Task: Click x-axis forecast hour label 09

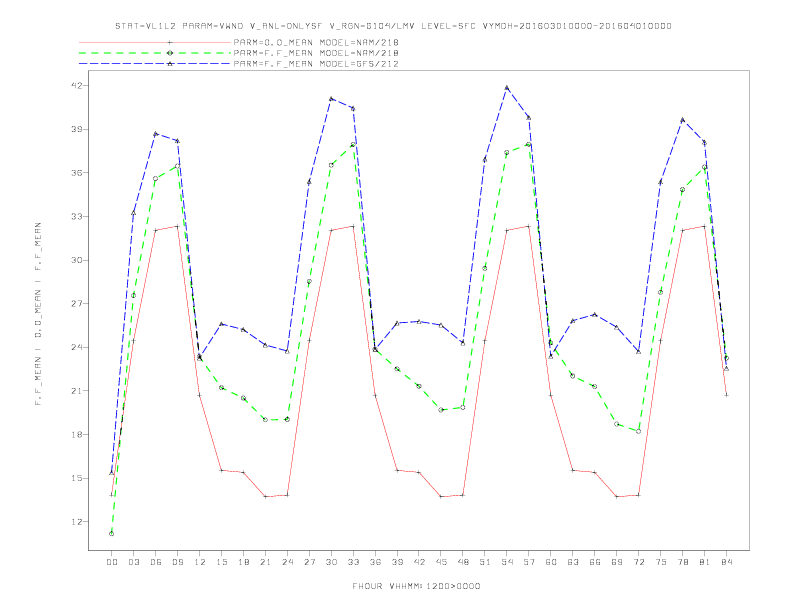Action: pos(177,562)
